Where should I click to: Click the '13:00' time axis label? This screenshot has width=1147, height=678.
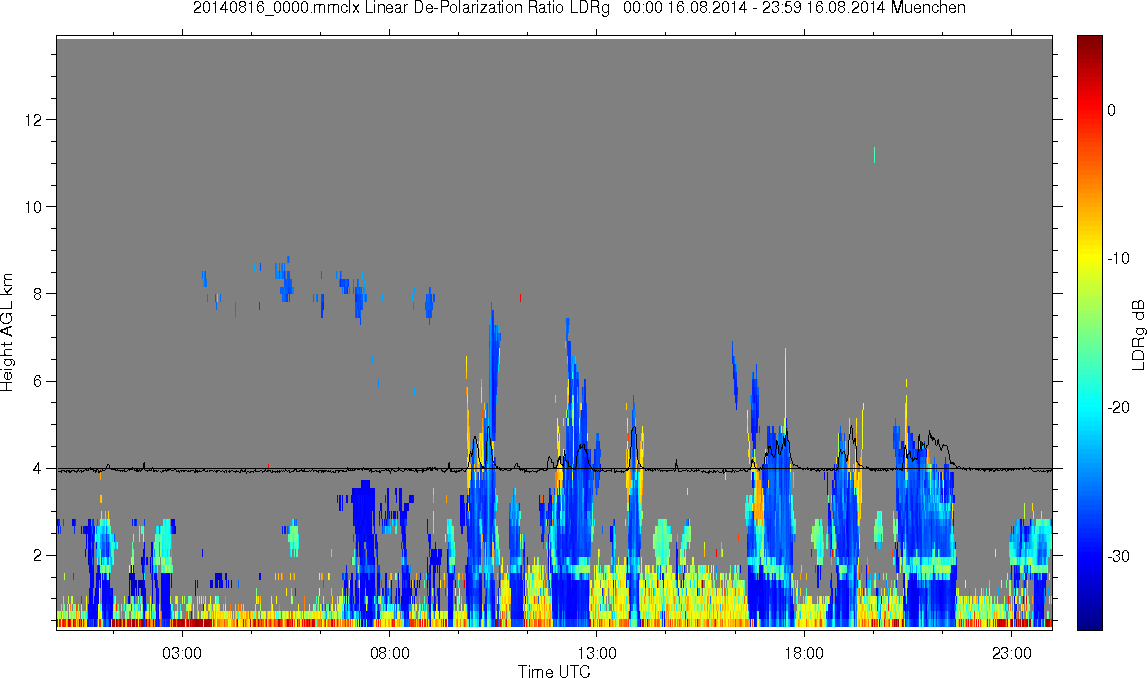click(597, 653)
